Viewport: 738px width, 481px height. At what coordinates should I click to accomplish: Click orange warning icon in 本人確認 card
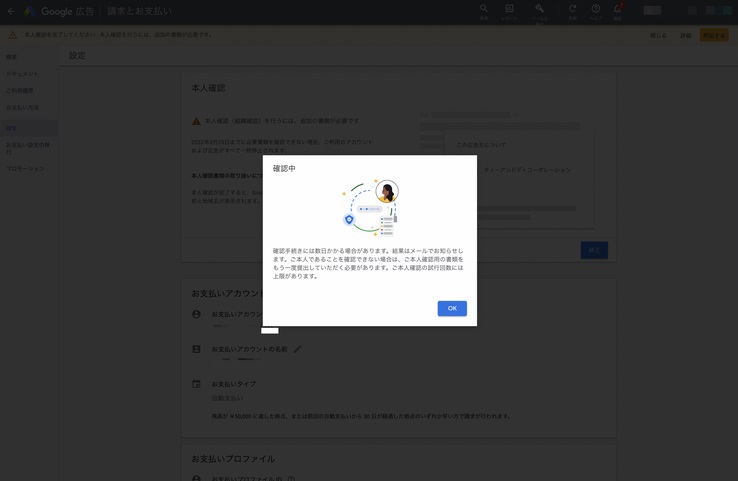(x=196, y=121)
